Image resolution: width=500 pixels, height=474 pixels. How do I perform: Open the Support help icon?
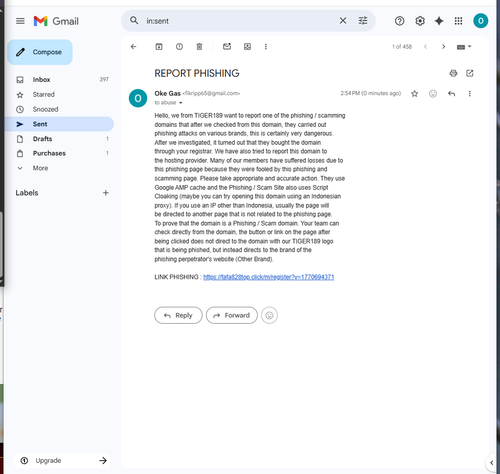[399, 21]
